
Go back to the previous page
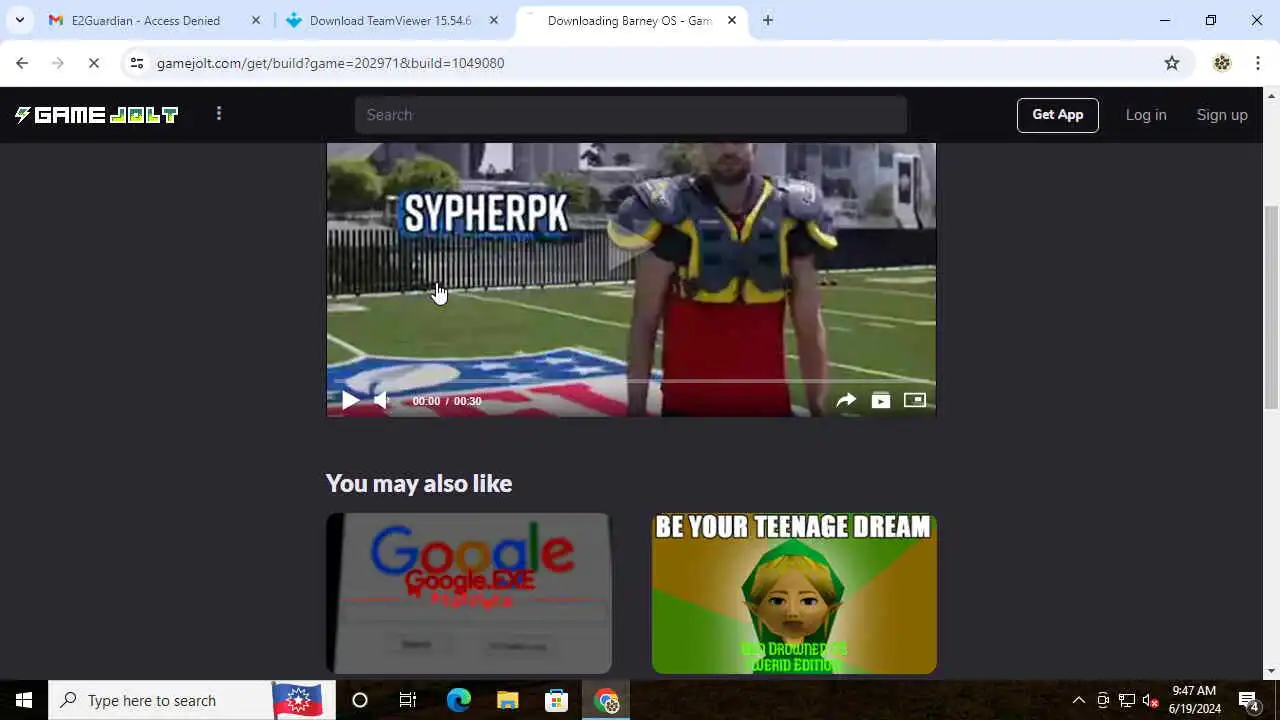click(22, 63)
